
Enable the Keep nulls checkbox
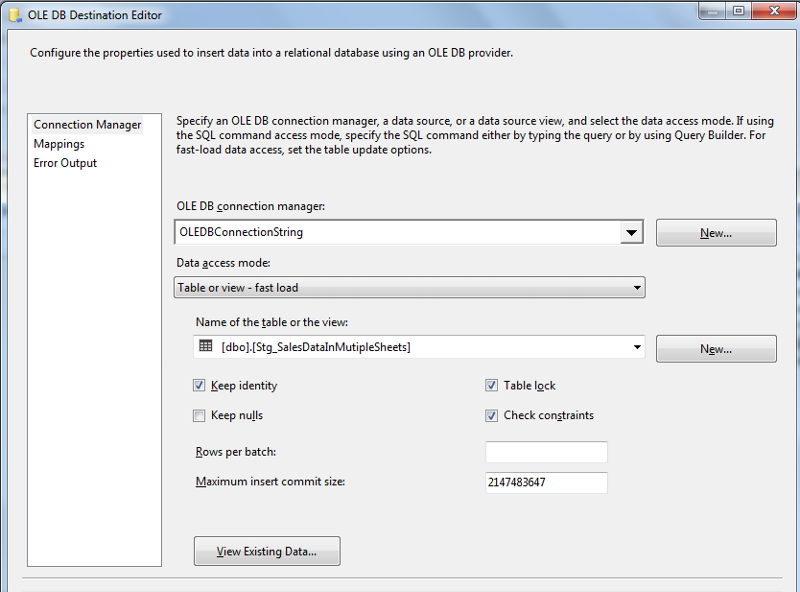199,415
